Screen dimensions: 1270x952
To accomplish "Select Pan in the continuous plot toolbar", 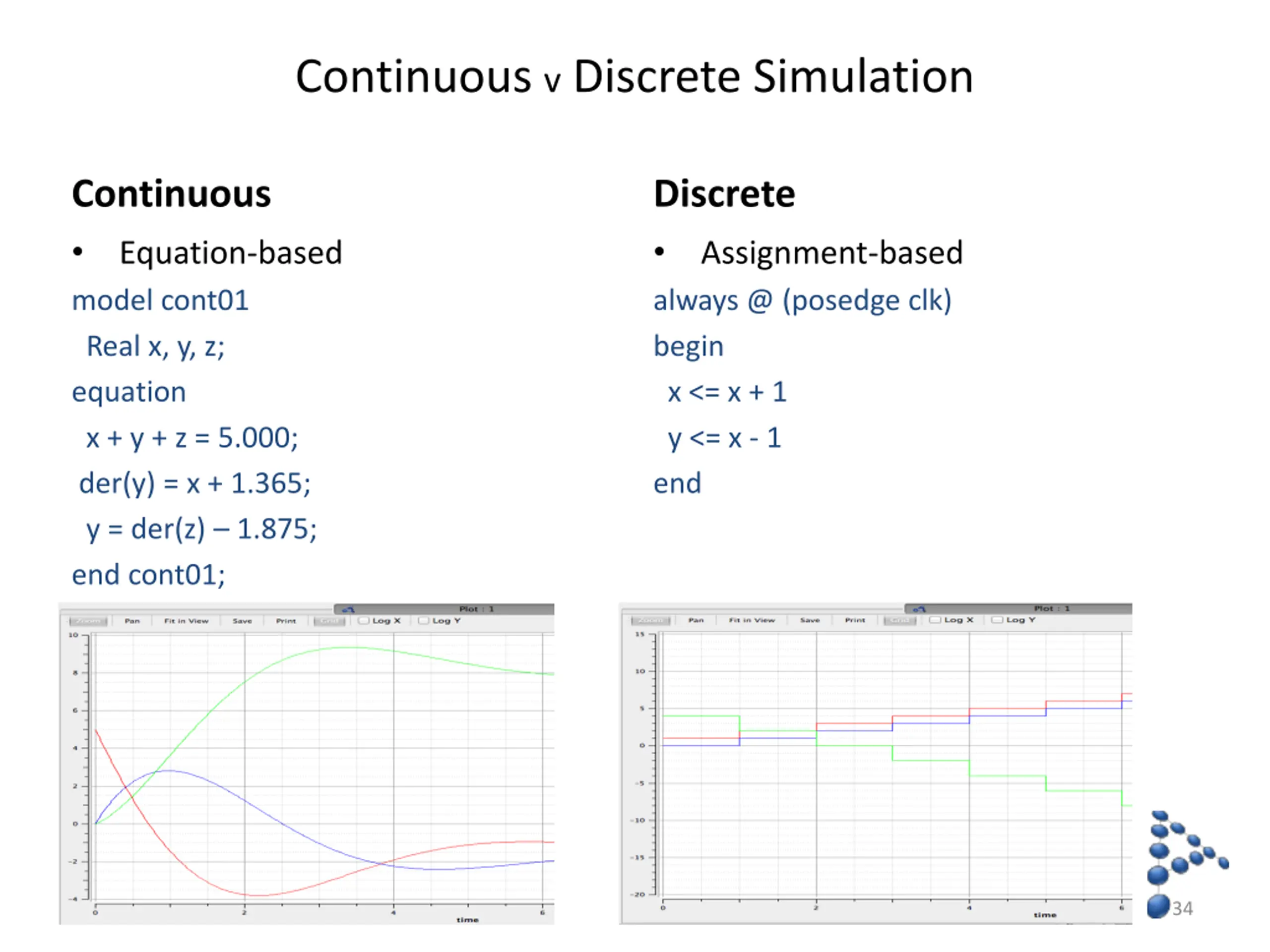I will point(132,621).
